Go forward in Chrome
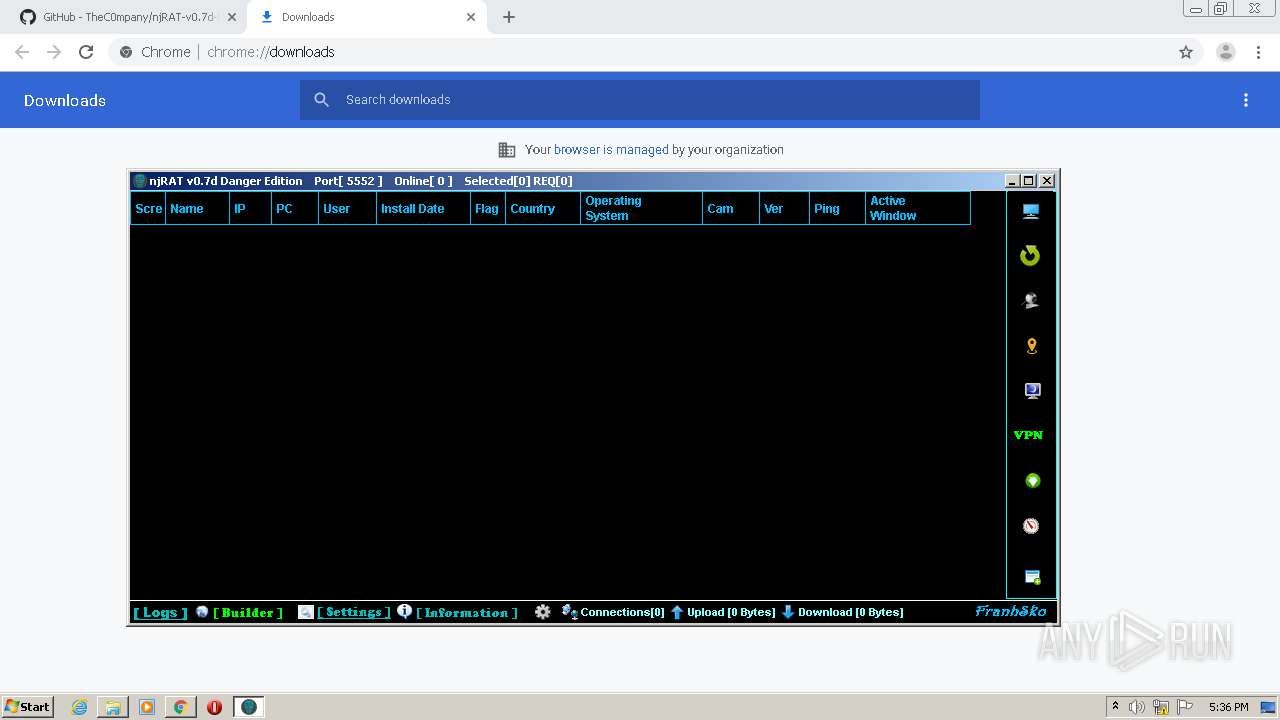 point(54,52)
